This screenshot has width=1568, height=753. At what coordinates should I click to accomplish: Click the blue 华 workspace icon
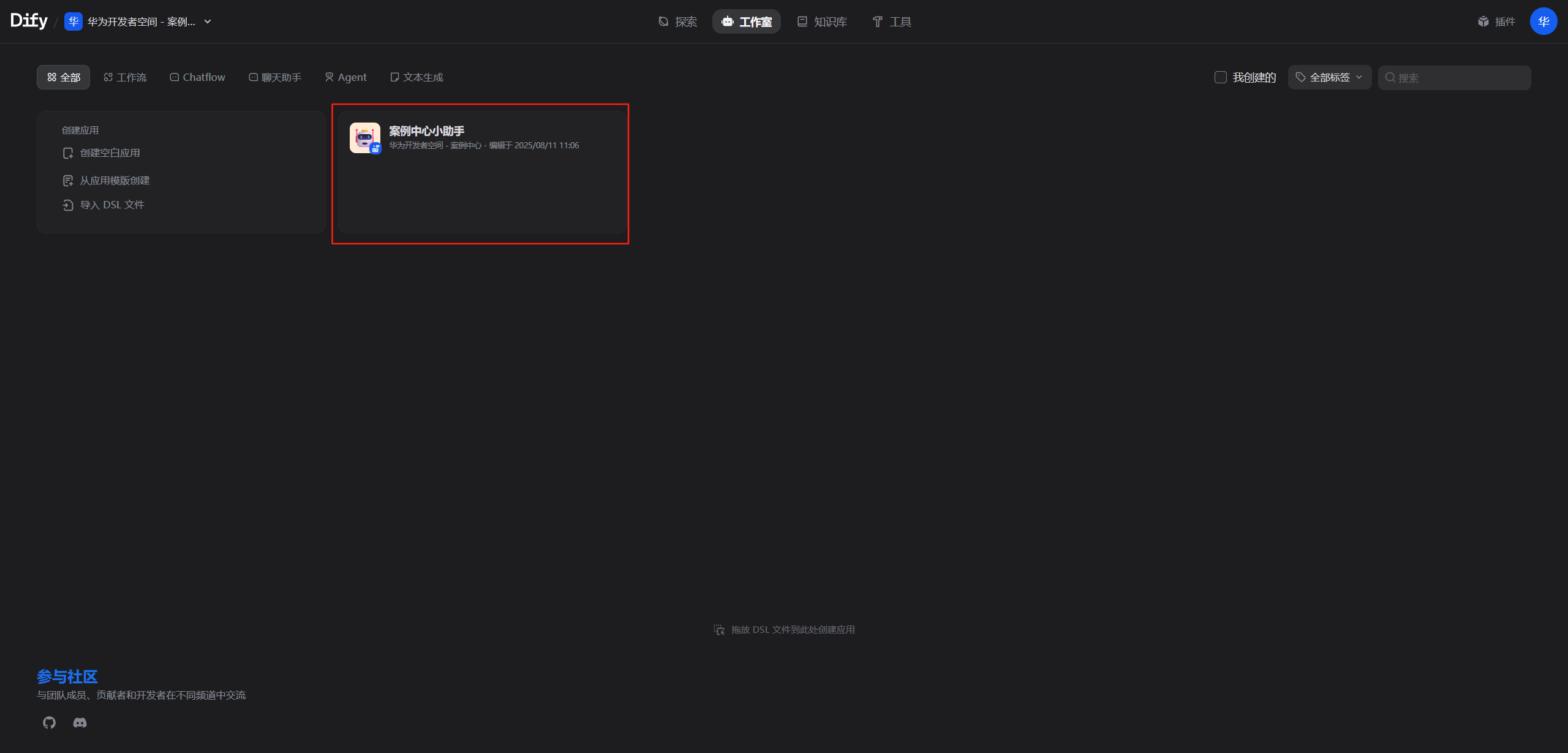[73, 21]
